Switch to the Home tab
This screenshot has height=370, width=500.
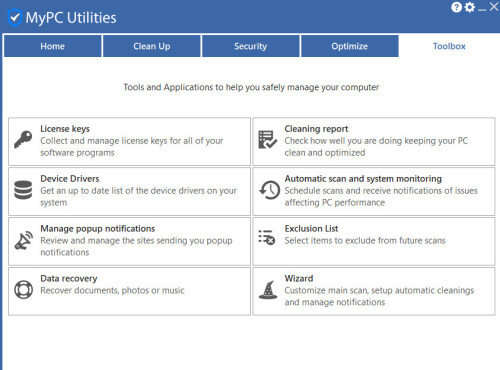point(53,46)
